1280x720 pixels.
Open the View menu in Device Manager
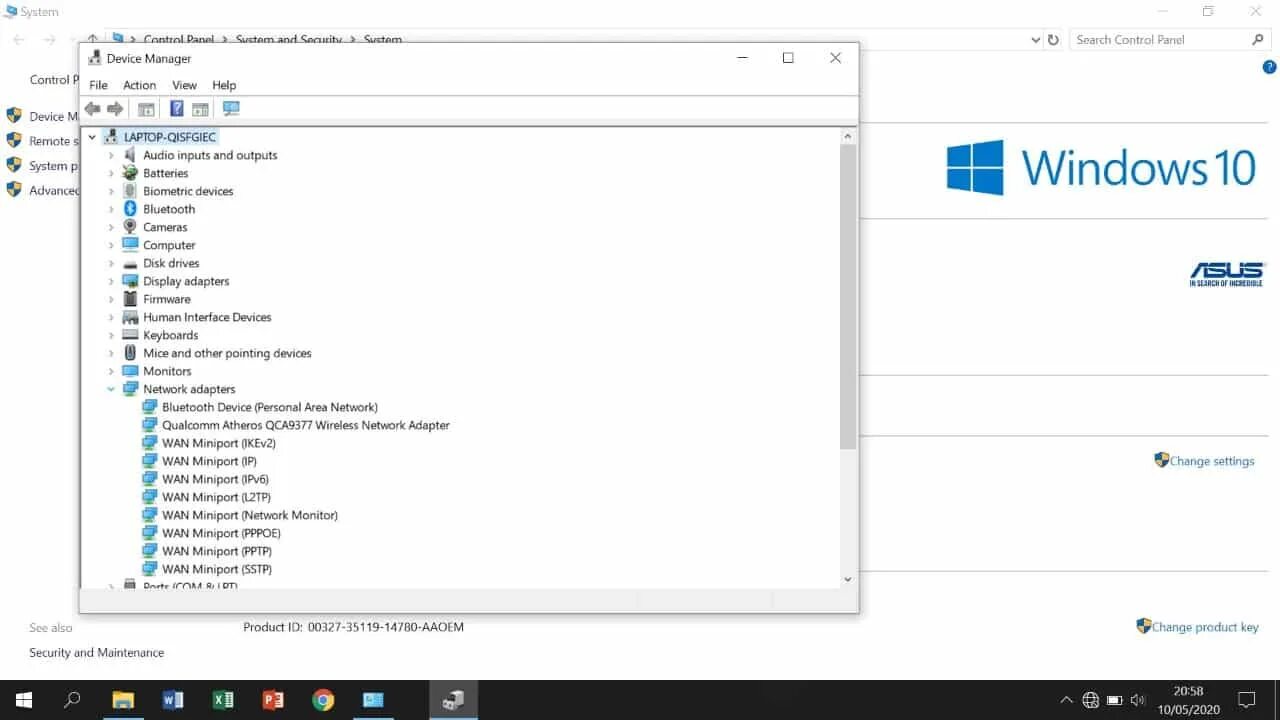pos(184,85)
